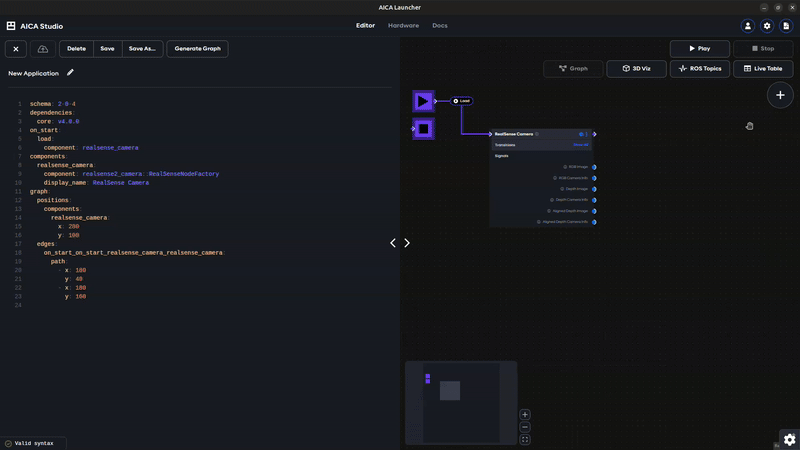Switch to the Editor tab

pyautogui.click(x=365, y=26)
